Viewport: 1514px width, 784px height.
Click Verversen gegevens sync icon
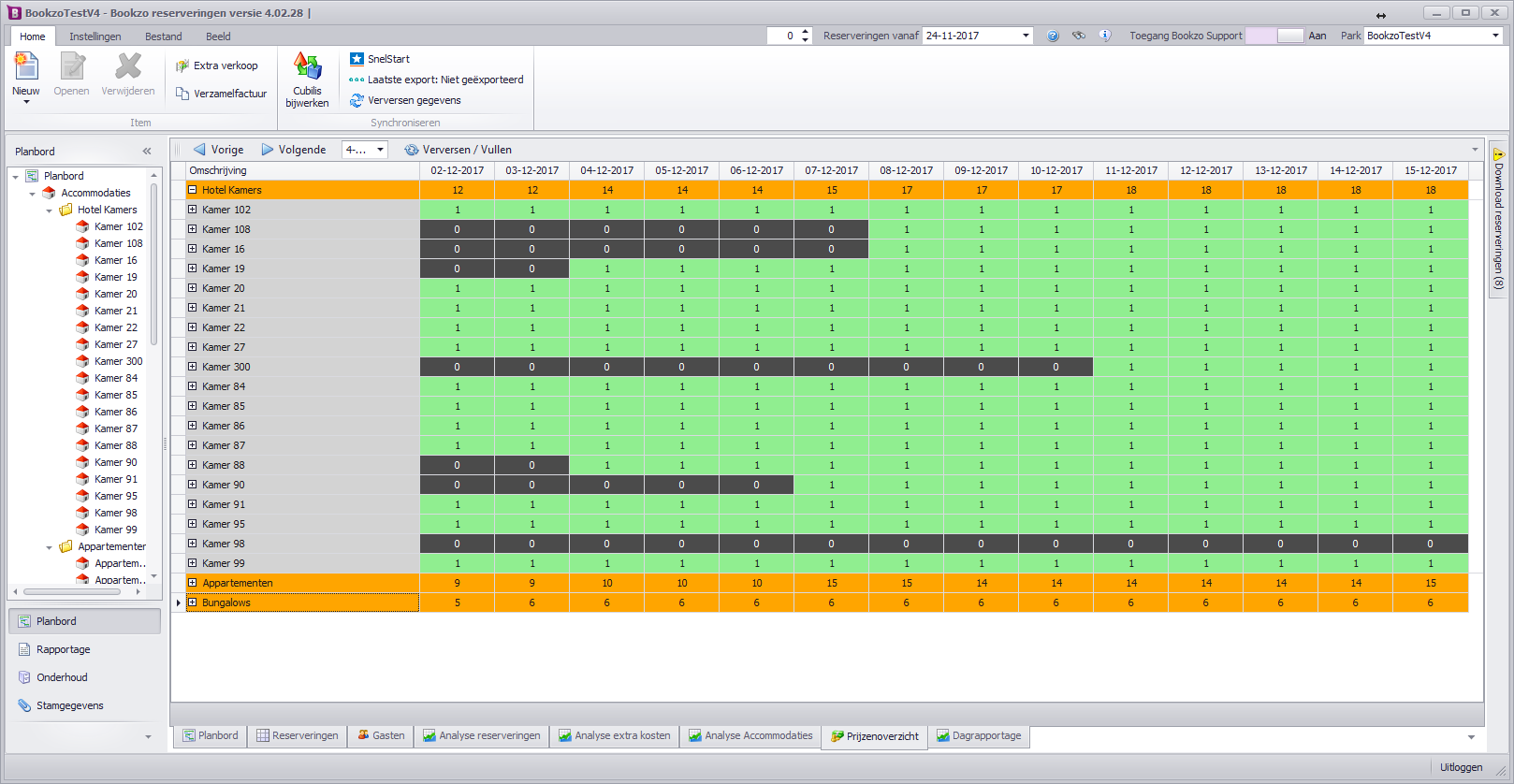(357, 100)
